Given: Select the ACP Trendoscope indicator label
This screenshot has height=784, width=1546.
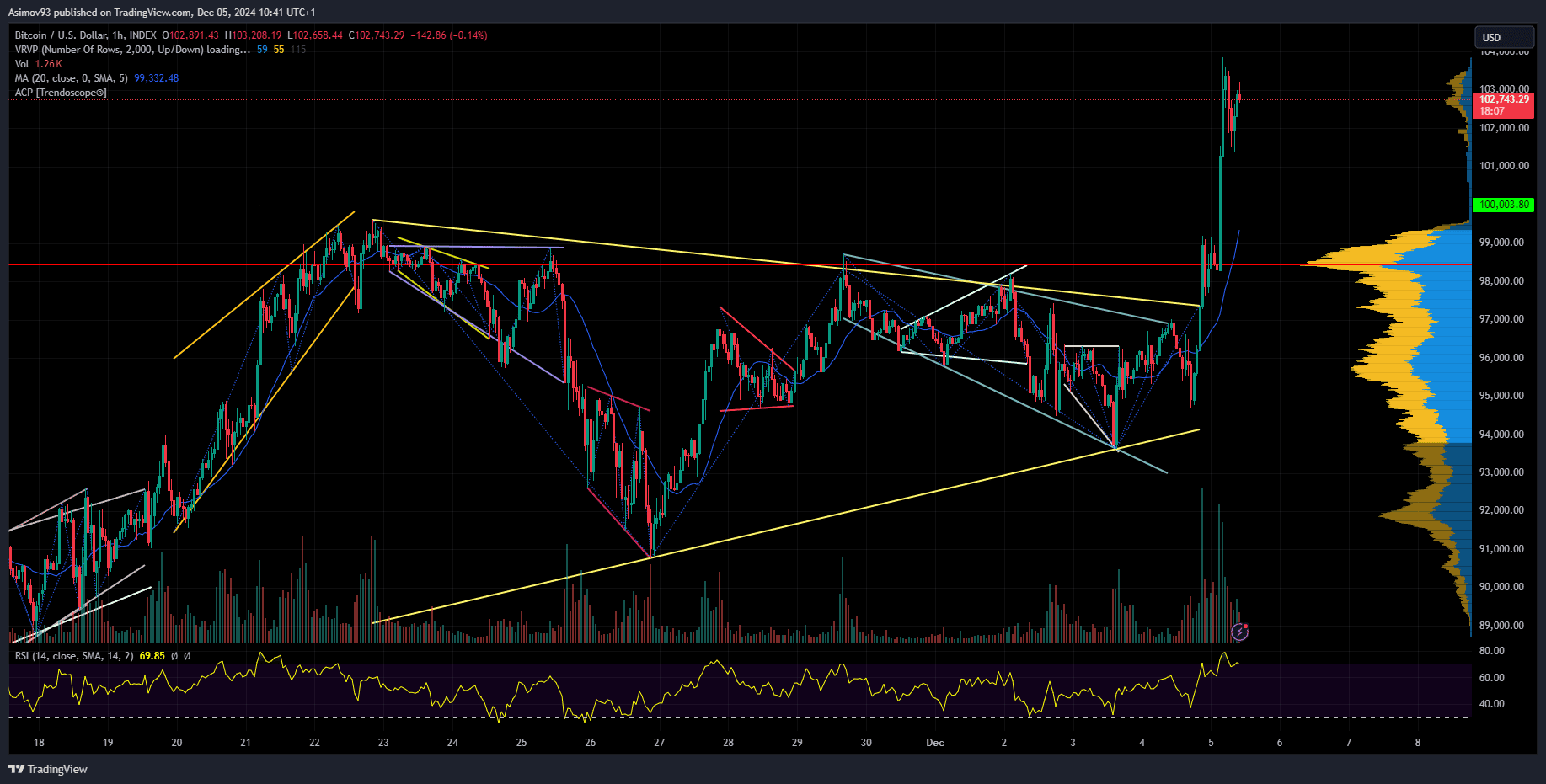Looking at the screenshot, I should (61, 93).
